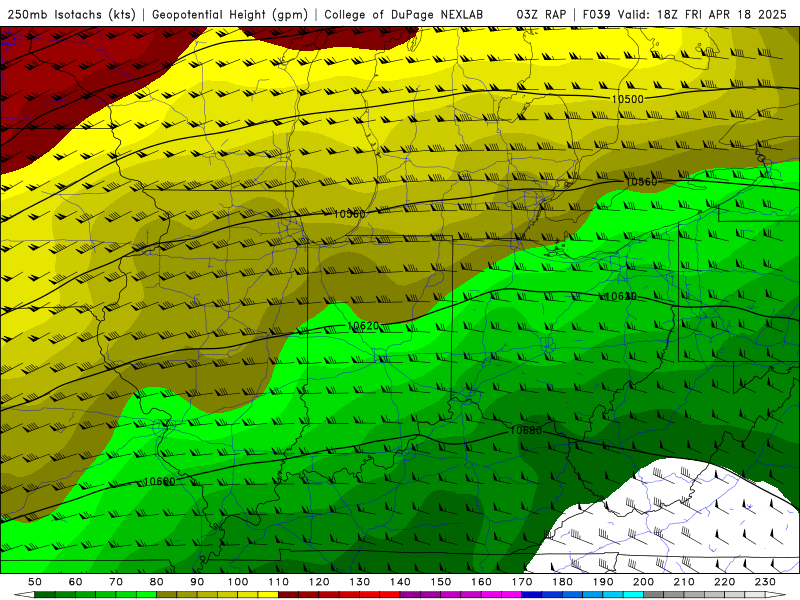Click the 100 knot colorbar label

238,582
